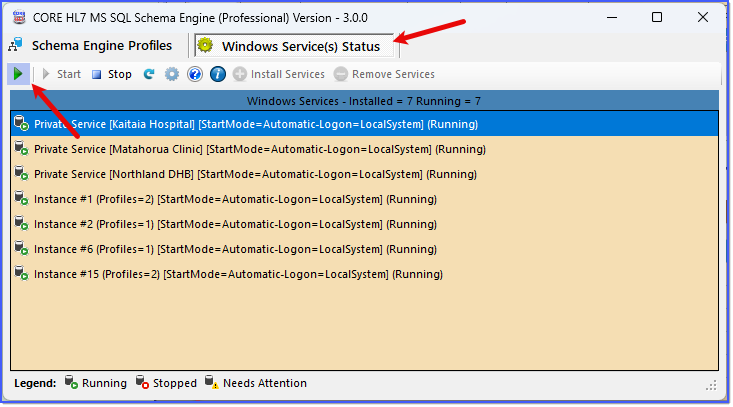Open help via the question mark icon

pyautogui.click(x=194, y=74)
